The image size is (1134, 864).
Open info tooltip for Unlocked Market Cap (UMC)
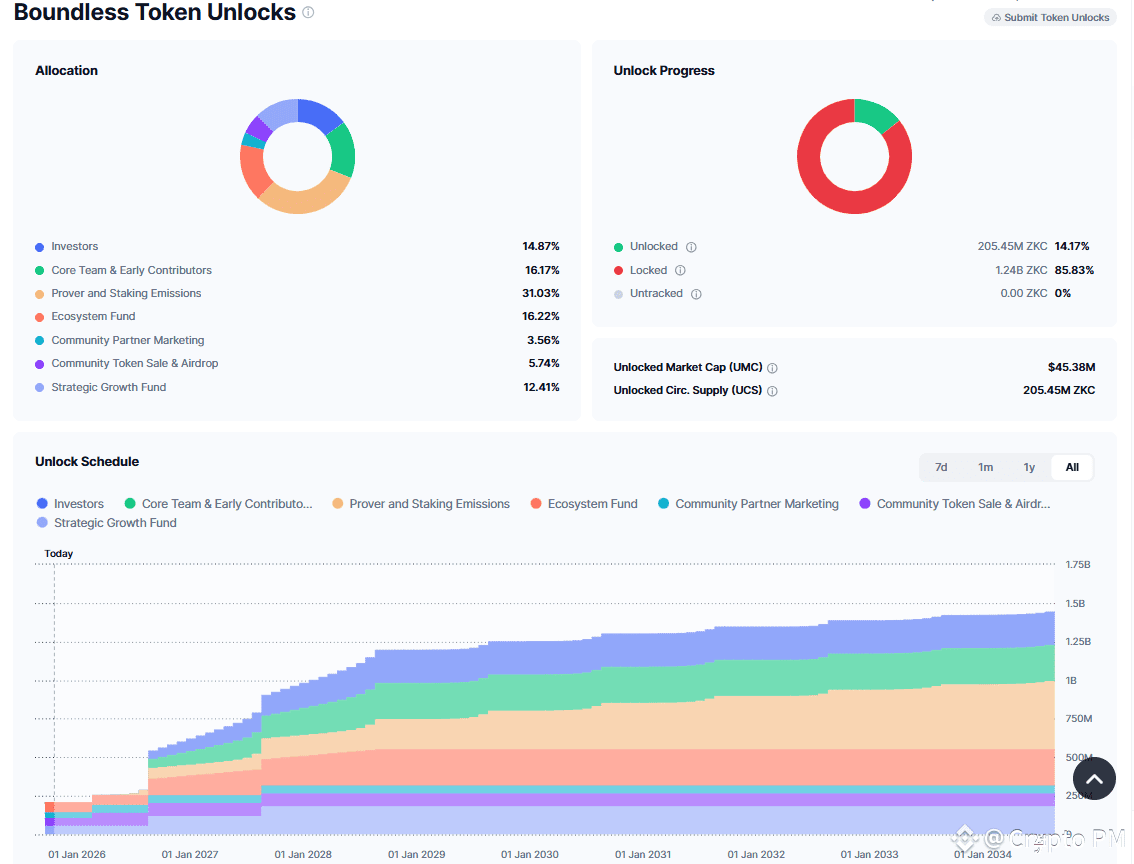pyautogui.click(x=772, y=368)
